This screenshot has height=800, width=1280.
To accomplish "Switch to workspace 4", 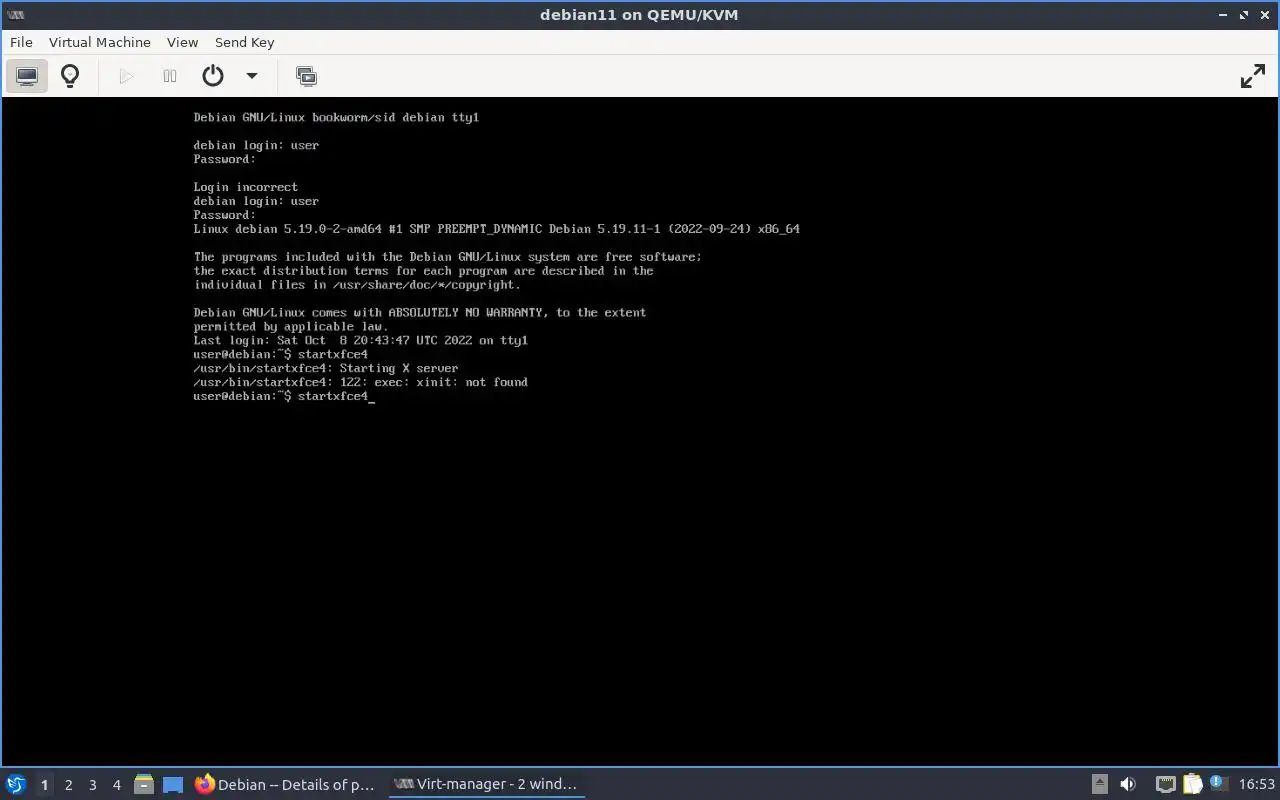I will click(x=116, y=785).
